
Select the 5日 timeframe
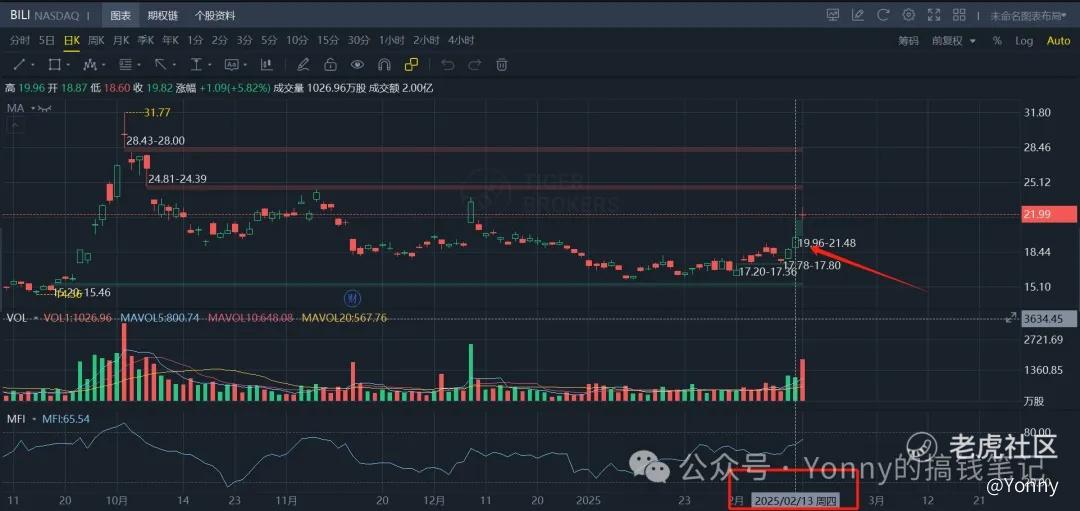[x=47, y=41]
